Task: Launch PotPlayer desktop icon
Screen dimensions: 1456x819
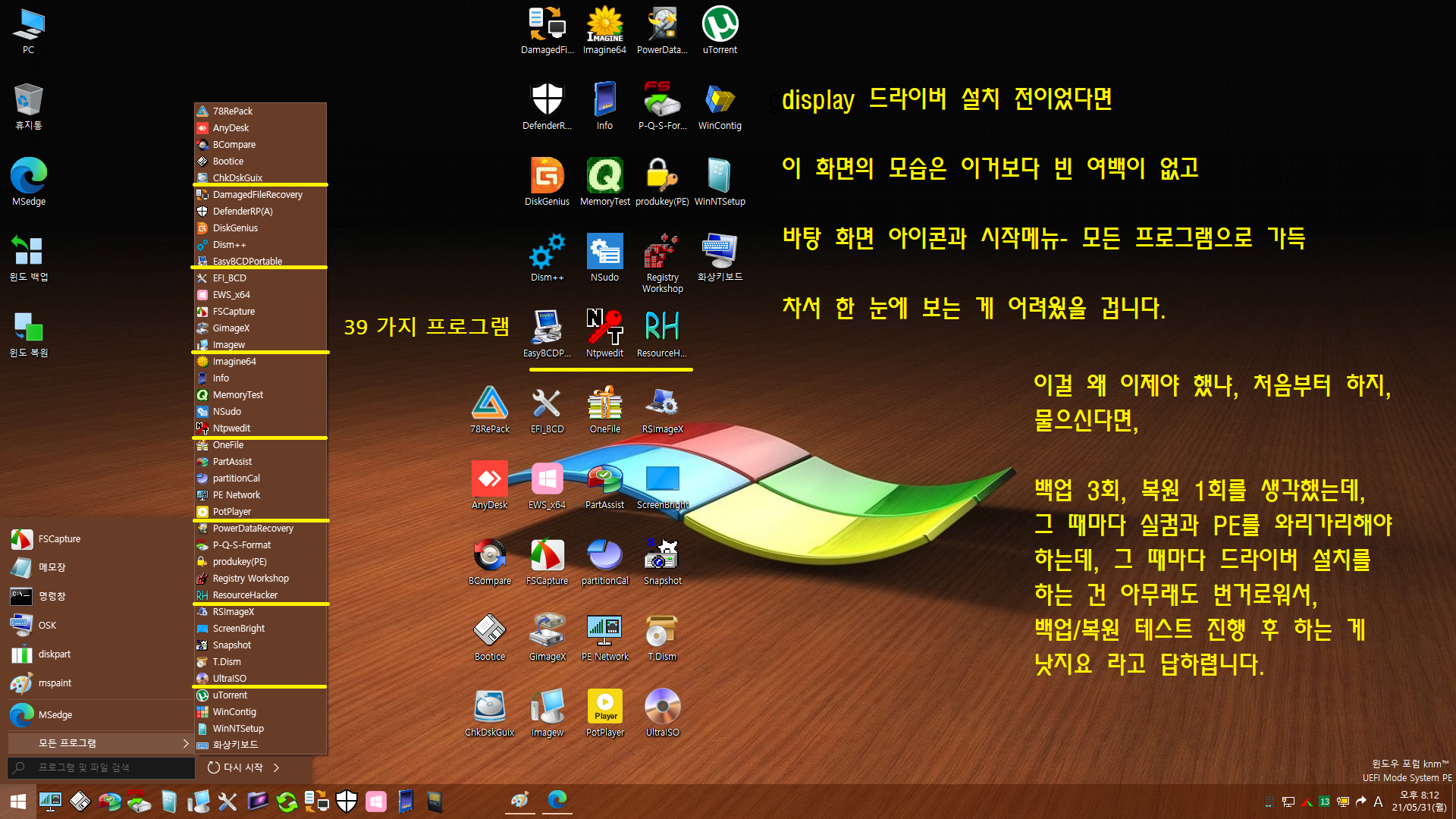Action: tap(604, 713)
